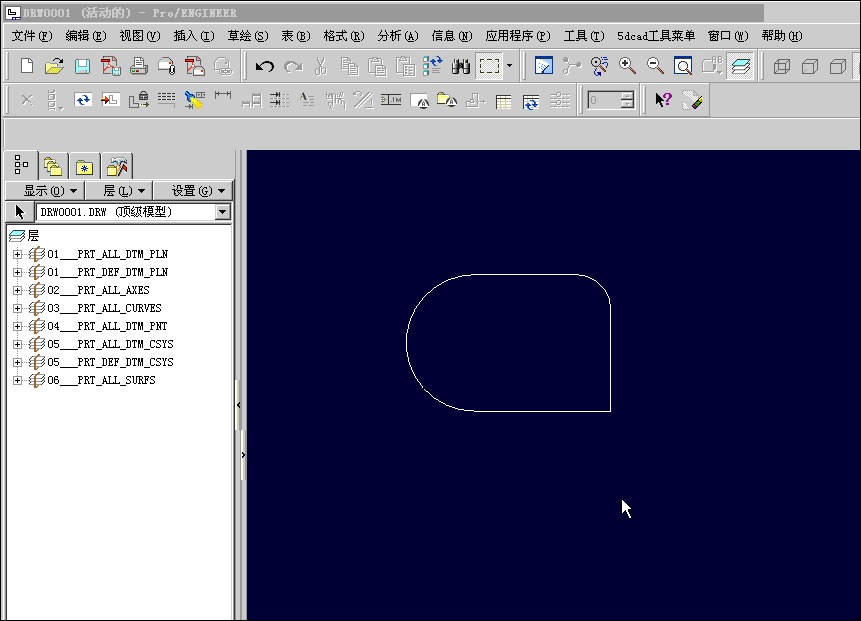Open the 帮助(H) menu

tap(782, 36)
